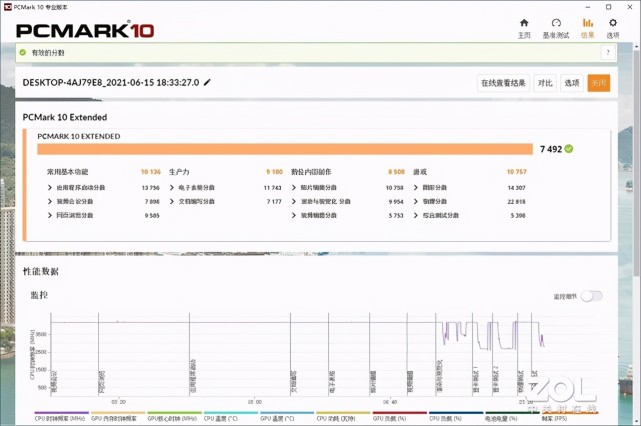This screenshot has height=426, width=641.
Task: Click the 10:00 time label on chart axis
Action: (254, 402)
